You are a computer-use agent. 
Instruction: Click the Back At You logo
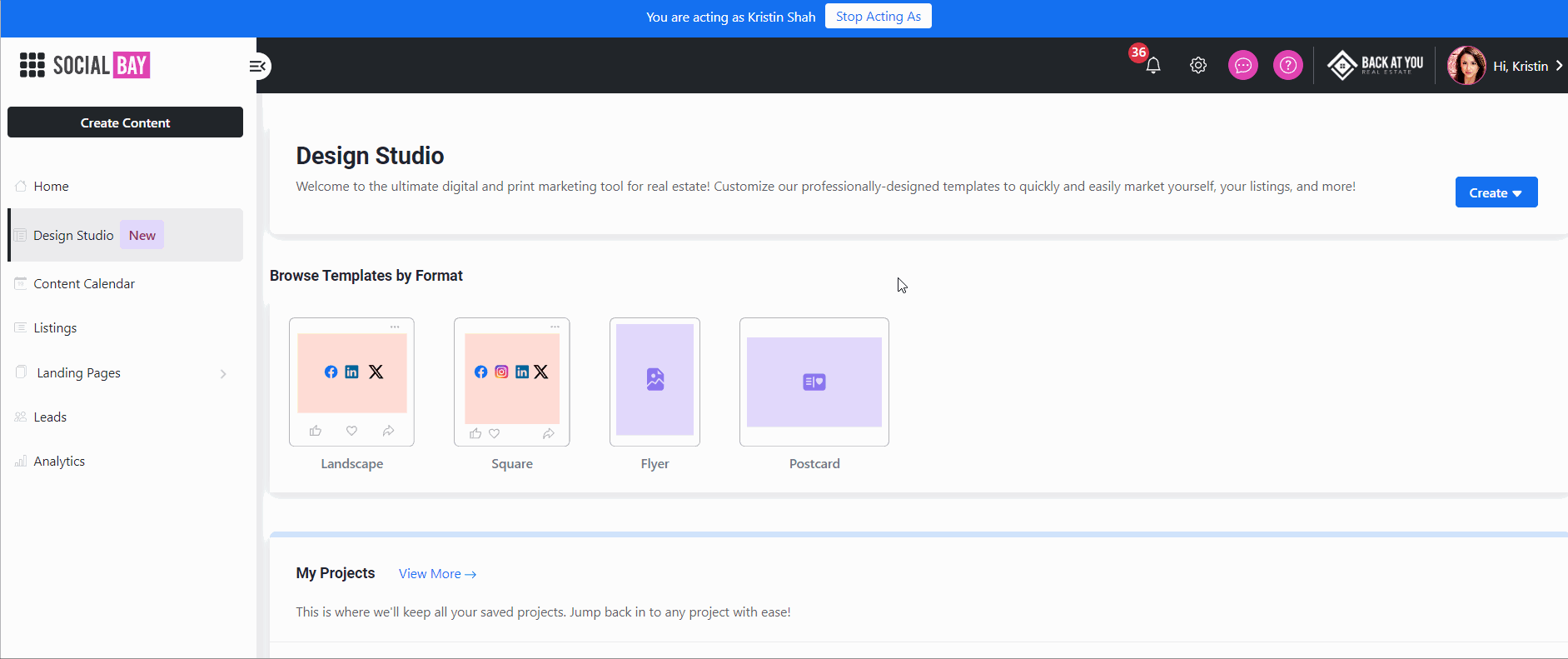1375,65
